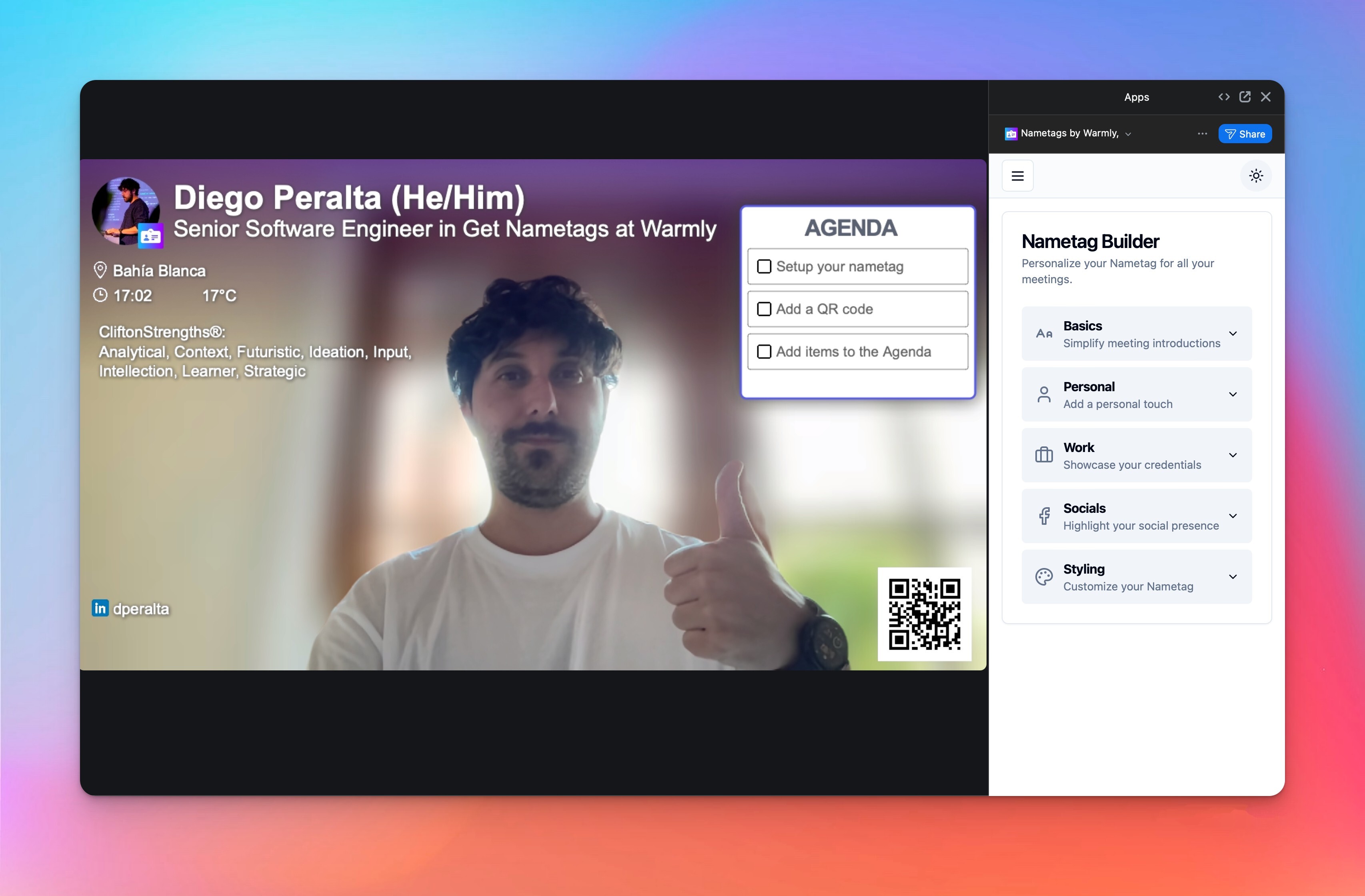Screen dimensions: 1365x896
Task: Click 'Simplify meeting introductions' subtitle
Action: (x=1141, y=343)
